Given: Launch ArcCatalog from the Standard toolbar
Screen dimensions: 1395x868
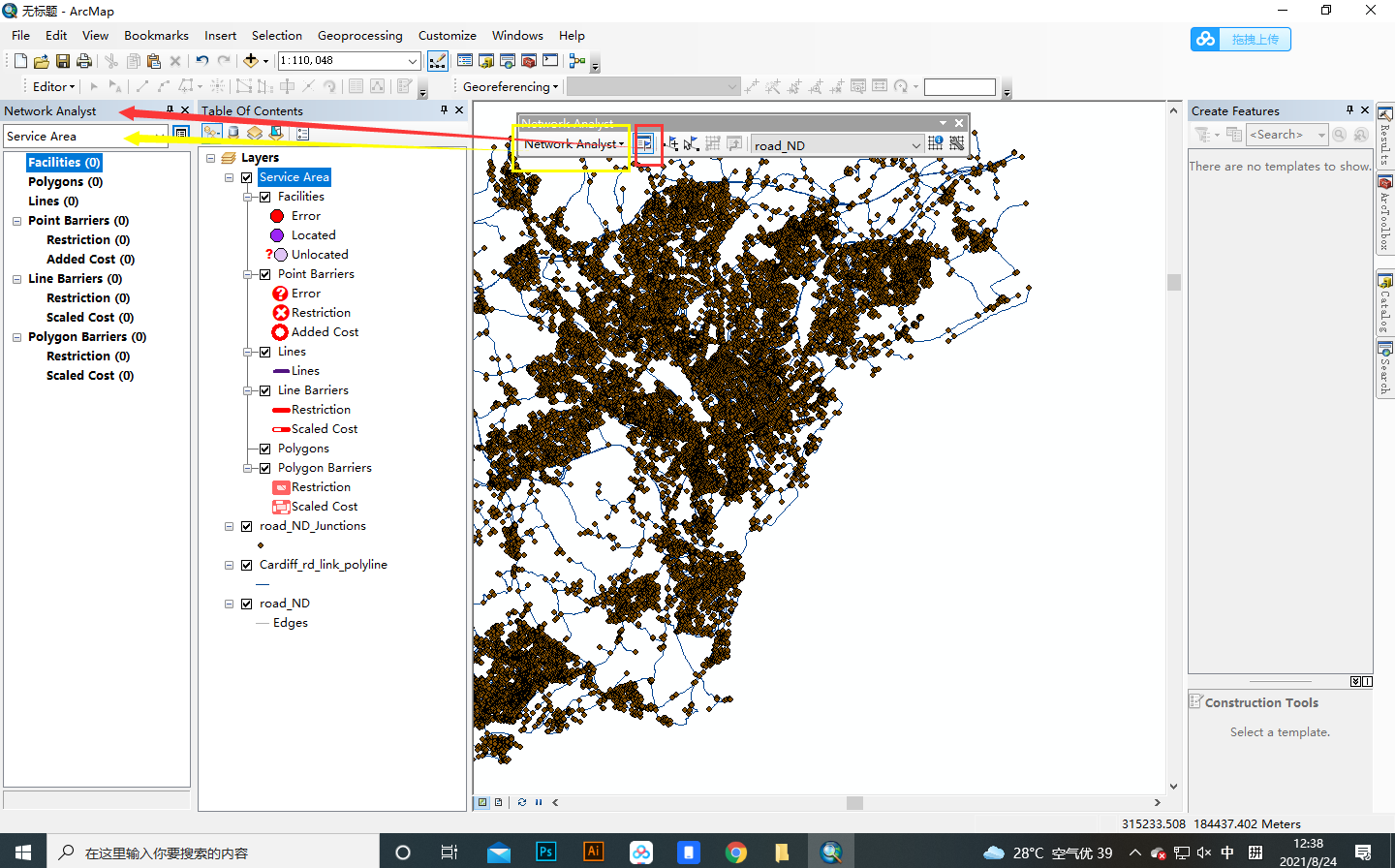Looking at the screenshot, I should click(x=484, y=60).
